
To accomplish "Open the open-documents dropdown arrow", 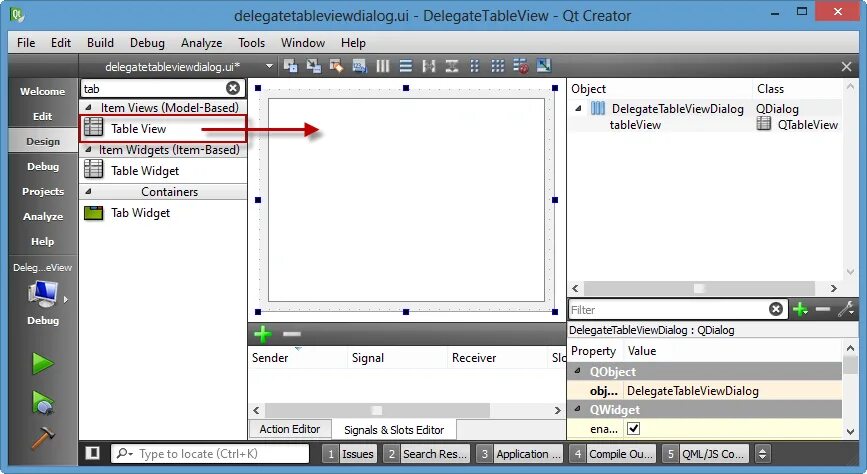I will pos(269,66).
